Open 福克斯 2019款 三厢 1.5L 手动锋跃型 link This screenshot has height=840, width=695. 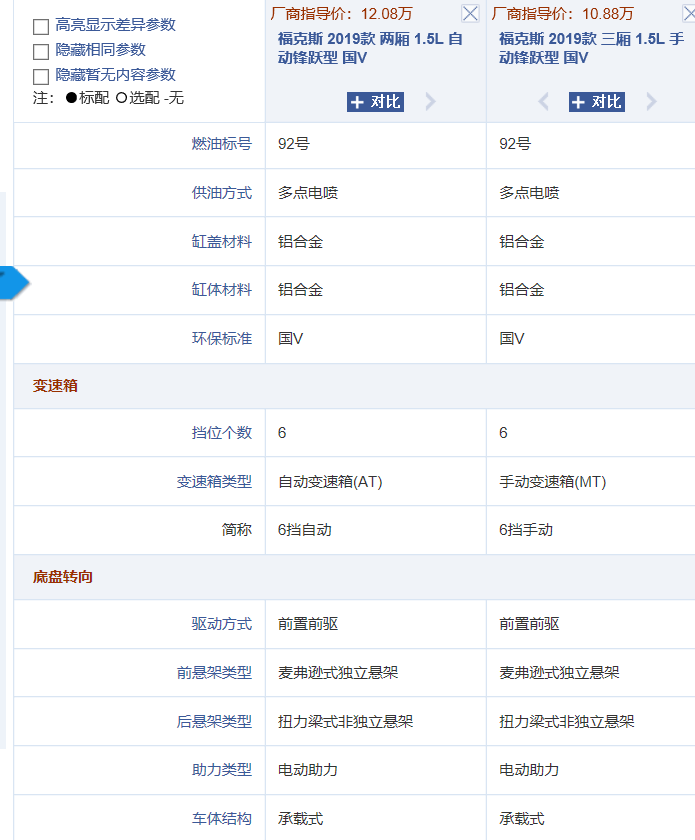pos(592,48)
